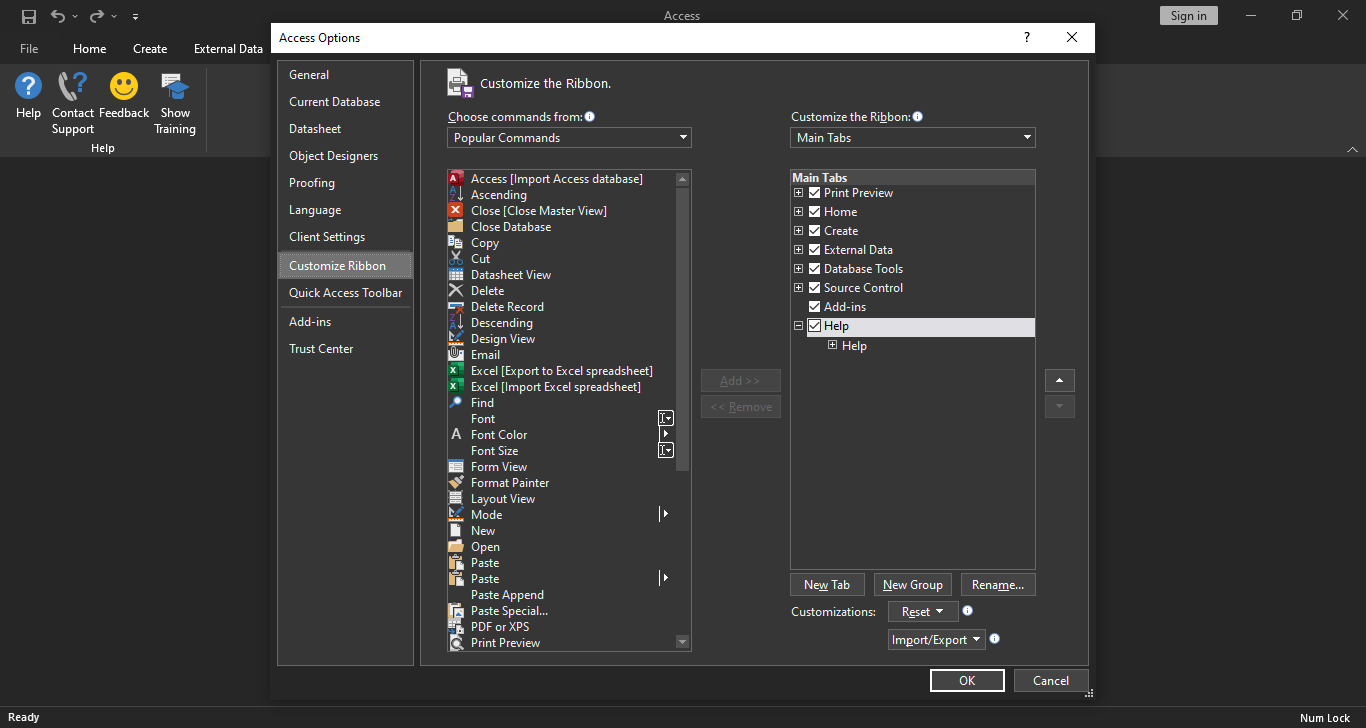Select the Find command in list

click(x=482, y=403)
